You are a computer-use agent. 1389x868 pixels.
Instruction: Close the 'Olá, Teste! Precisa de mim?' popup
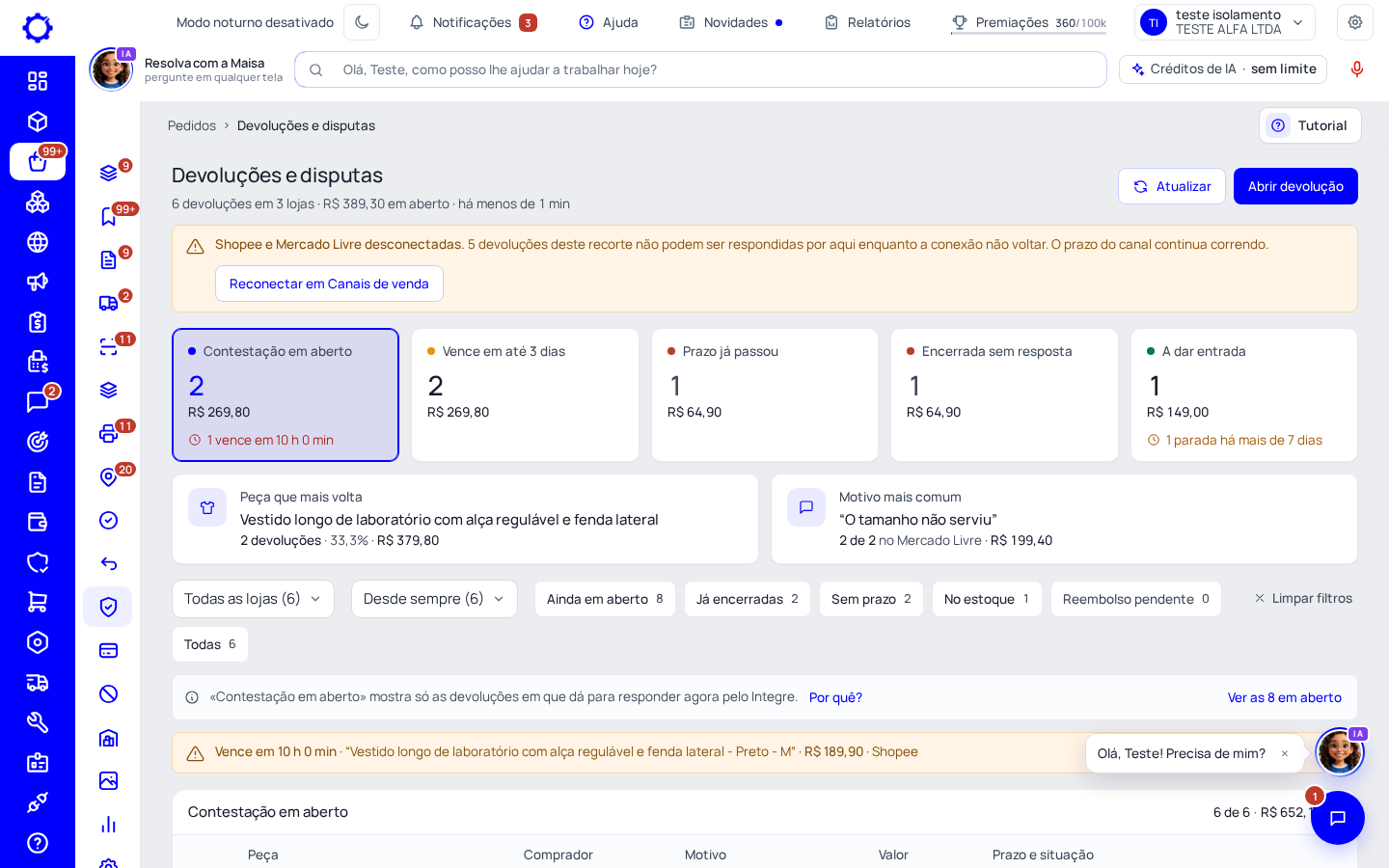(1285, 754)
